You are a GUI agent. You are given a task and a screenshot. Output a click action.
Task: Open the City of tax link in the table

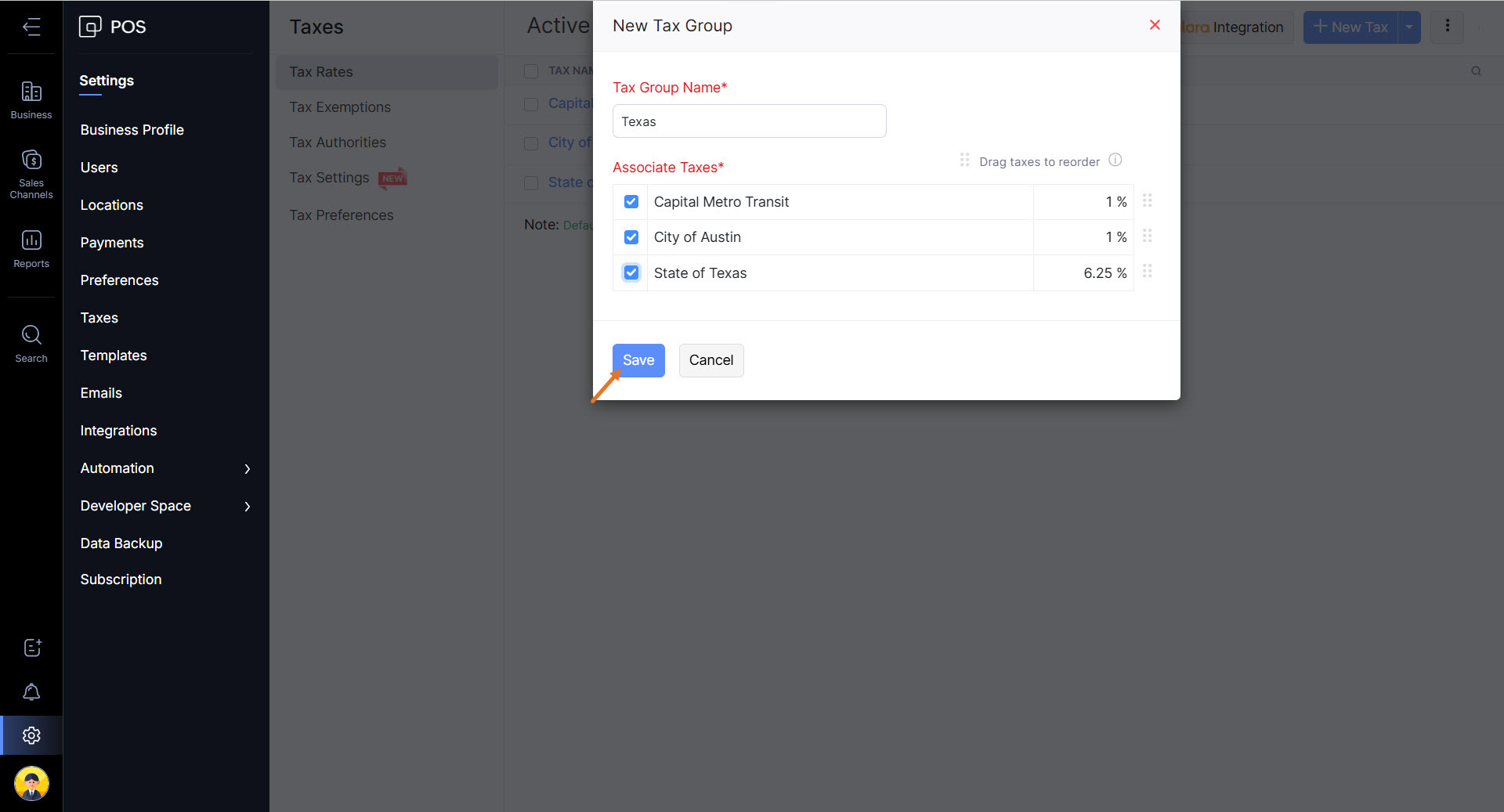[x=569, y=143]
